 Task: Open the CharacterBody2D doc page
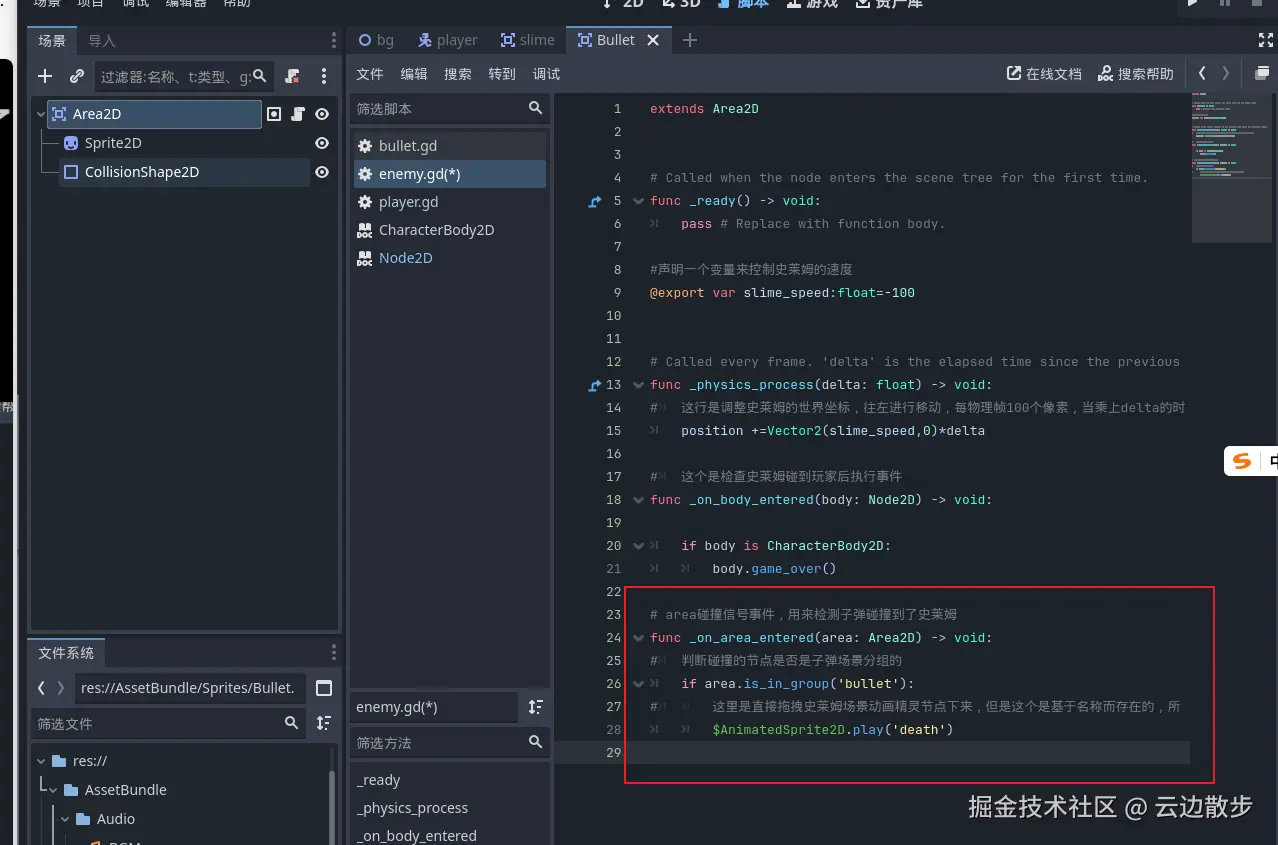coord(449,230)
